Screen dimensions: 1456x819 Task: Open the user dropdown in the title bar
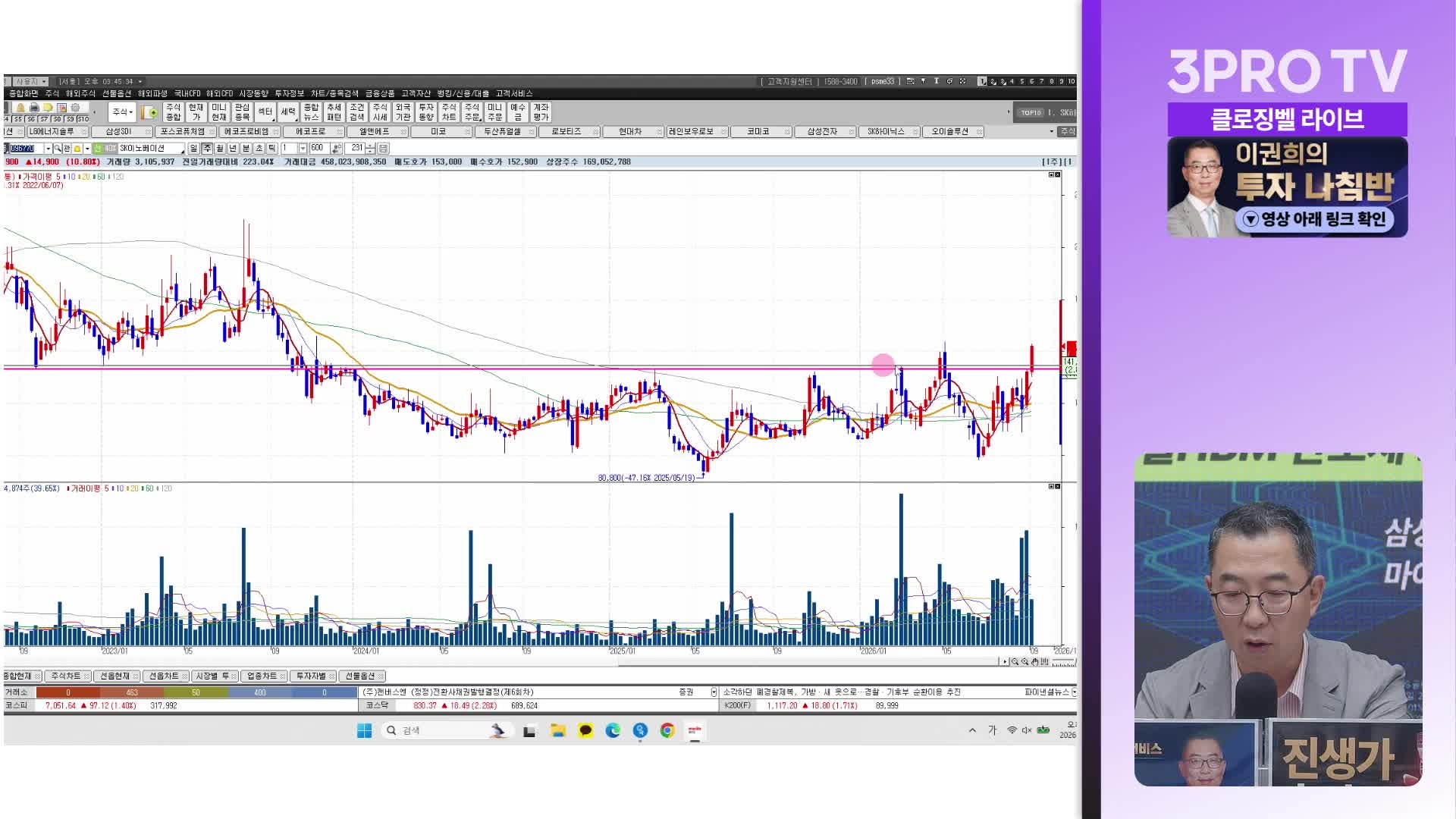[x=29, y=81]
